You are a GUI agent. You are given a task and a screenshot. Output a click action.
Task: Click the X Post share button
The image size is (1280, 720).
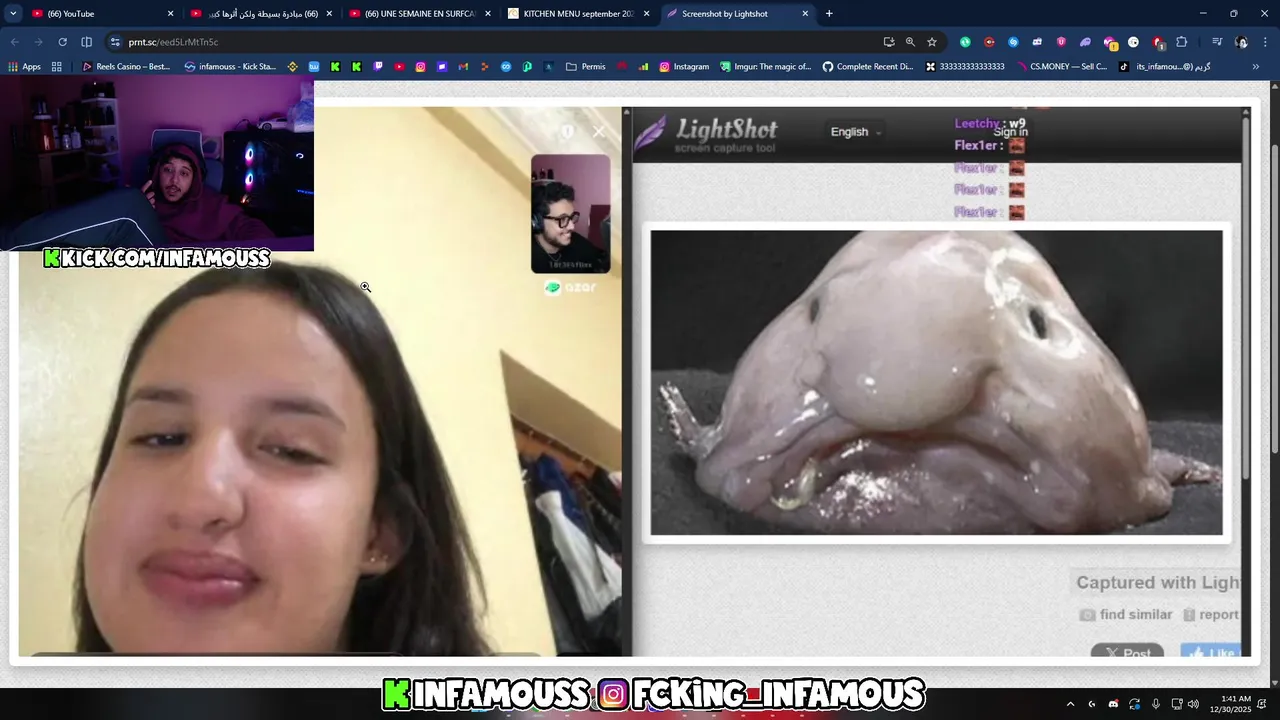tap(1127, 652)
